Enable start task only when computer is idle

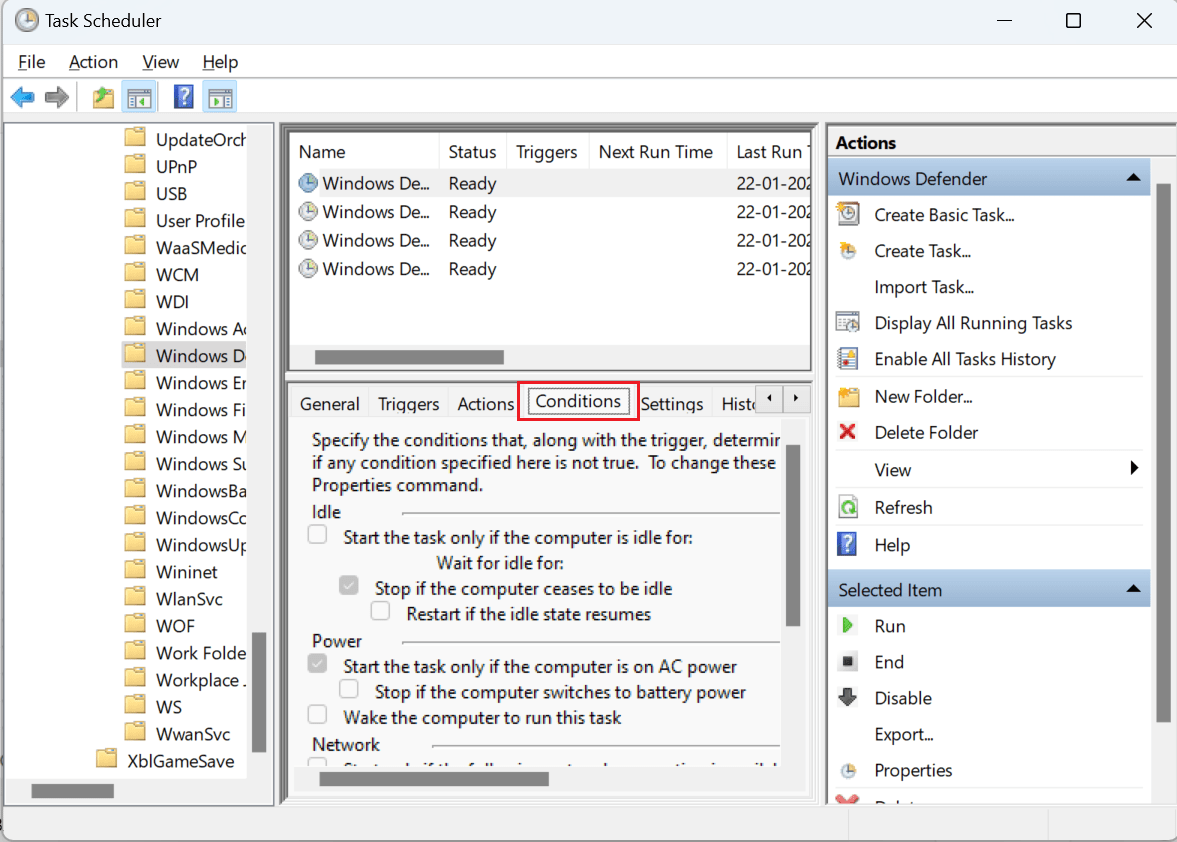click(317, 534)
